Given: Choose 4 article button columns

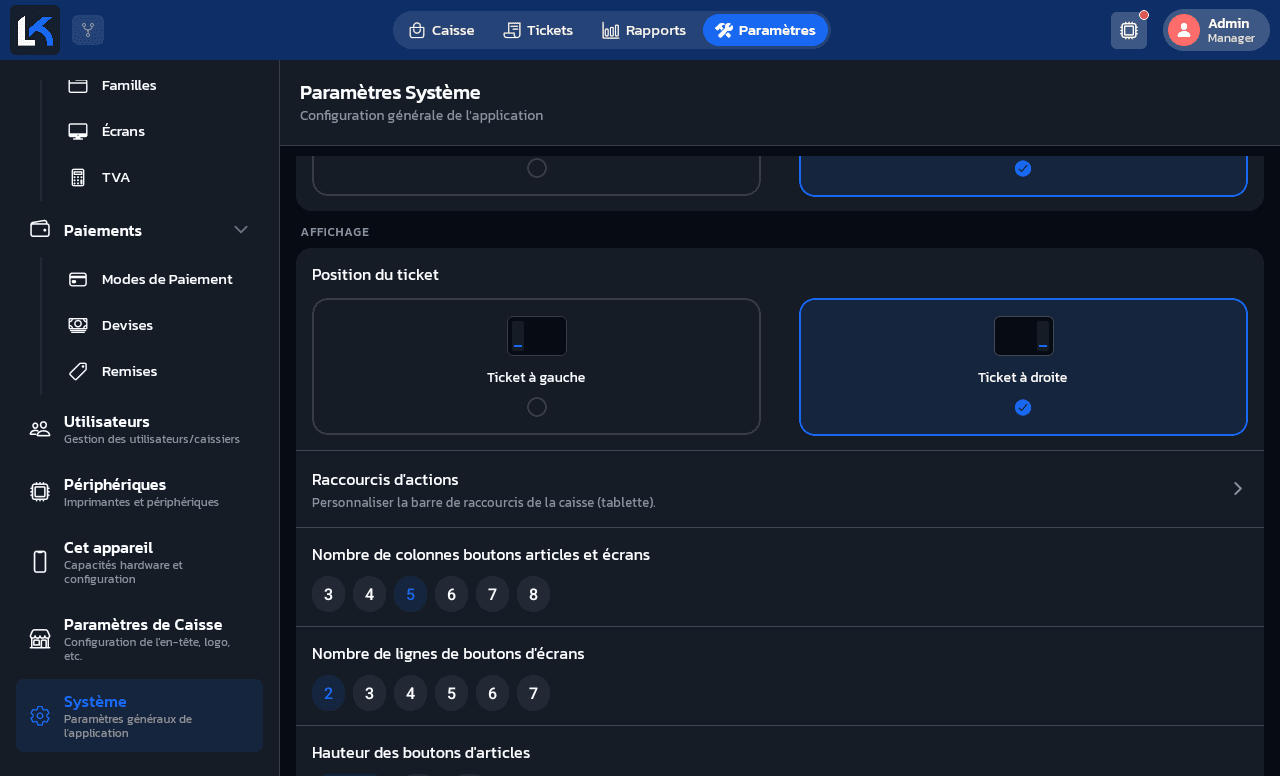Looking at the screenshot, I should (369, 594).
